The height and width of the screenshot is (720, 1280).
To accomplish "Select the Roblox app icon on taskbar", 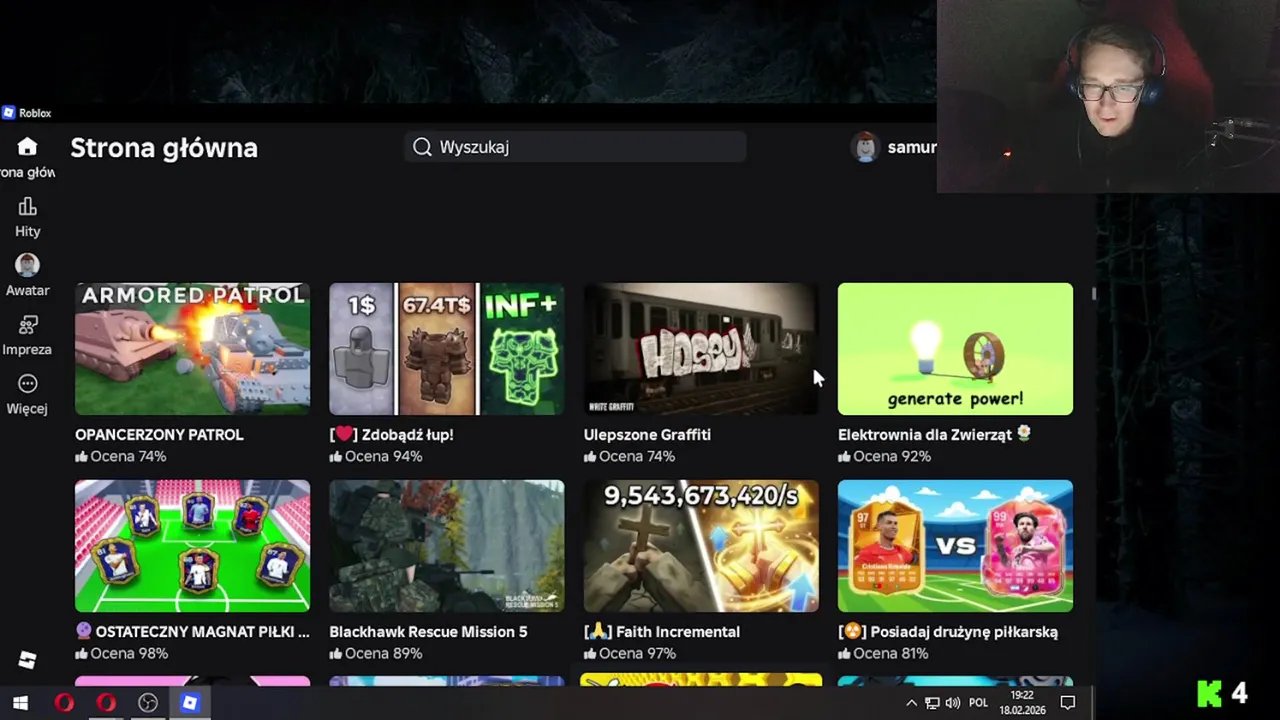I will [x=189, y=703].
